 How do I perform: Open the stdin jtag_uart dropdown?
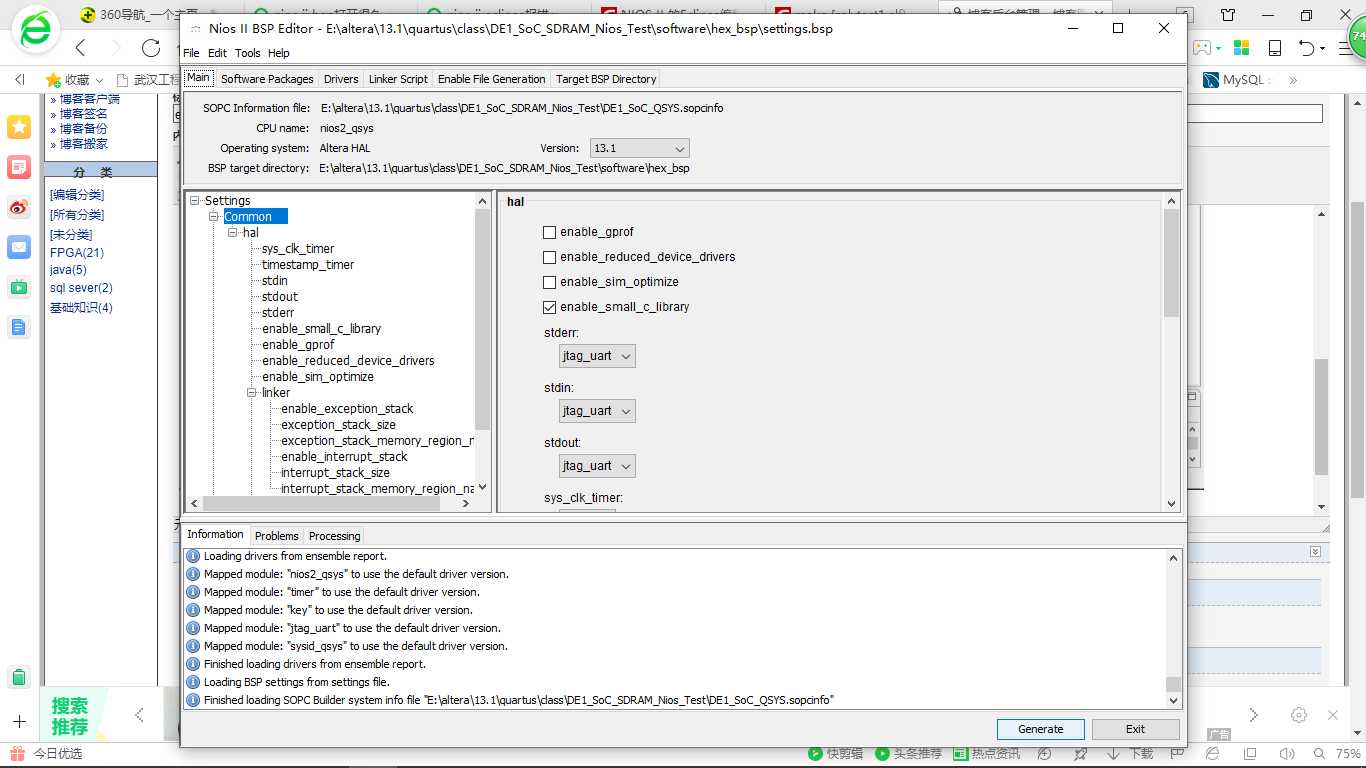click(x=597, y=411)
